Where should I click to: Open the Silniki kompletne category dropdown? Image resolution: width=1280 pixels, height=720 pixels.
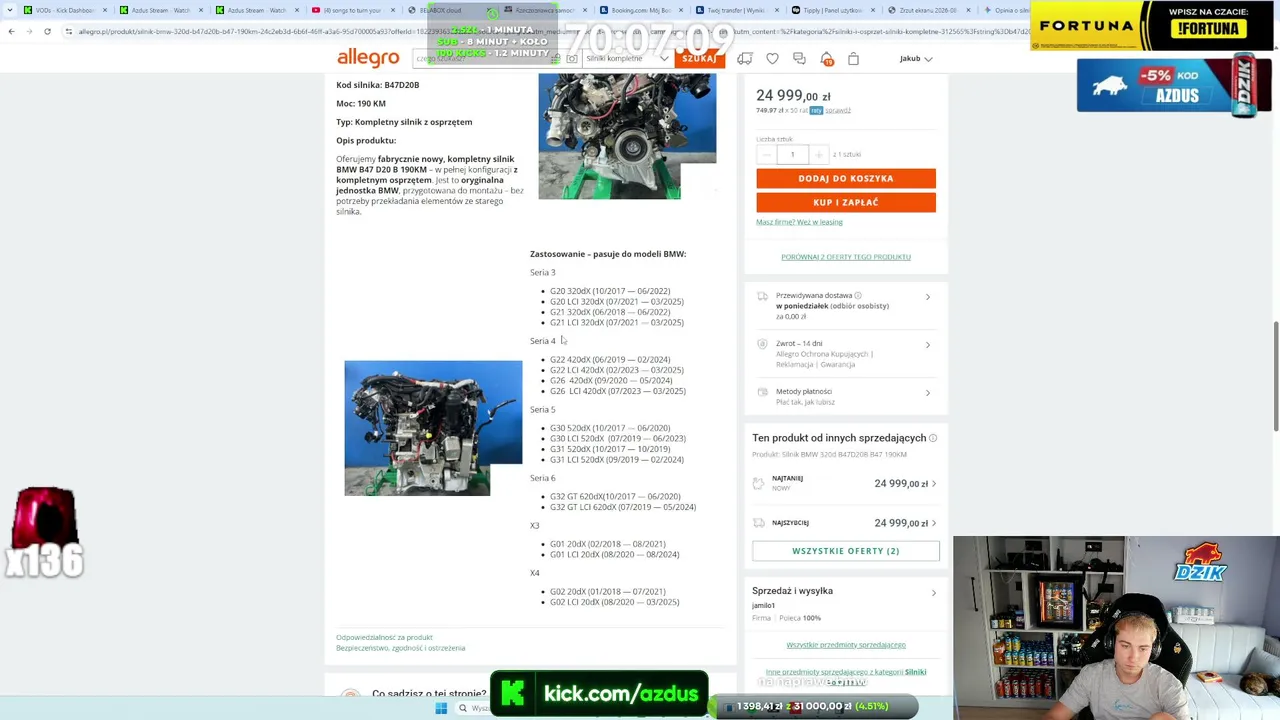point(626,59)
